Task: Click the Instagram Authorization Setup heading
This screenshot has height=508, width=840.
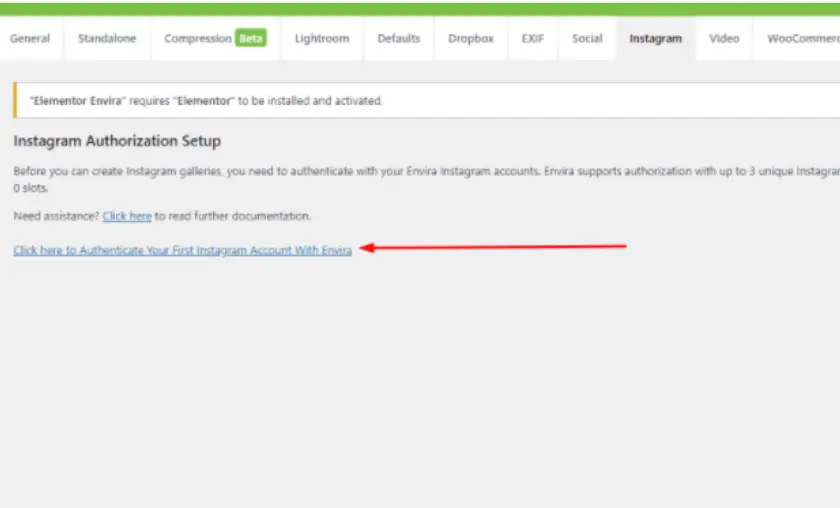Action: pos(117,141)
